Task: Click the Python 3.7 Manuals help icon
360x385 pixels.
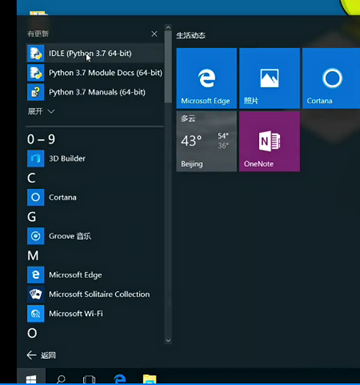Action: (35, 92)
